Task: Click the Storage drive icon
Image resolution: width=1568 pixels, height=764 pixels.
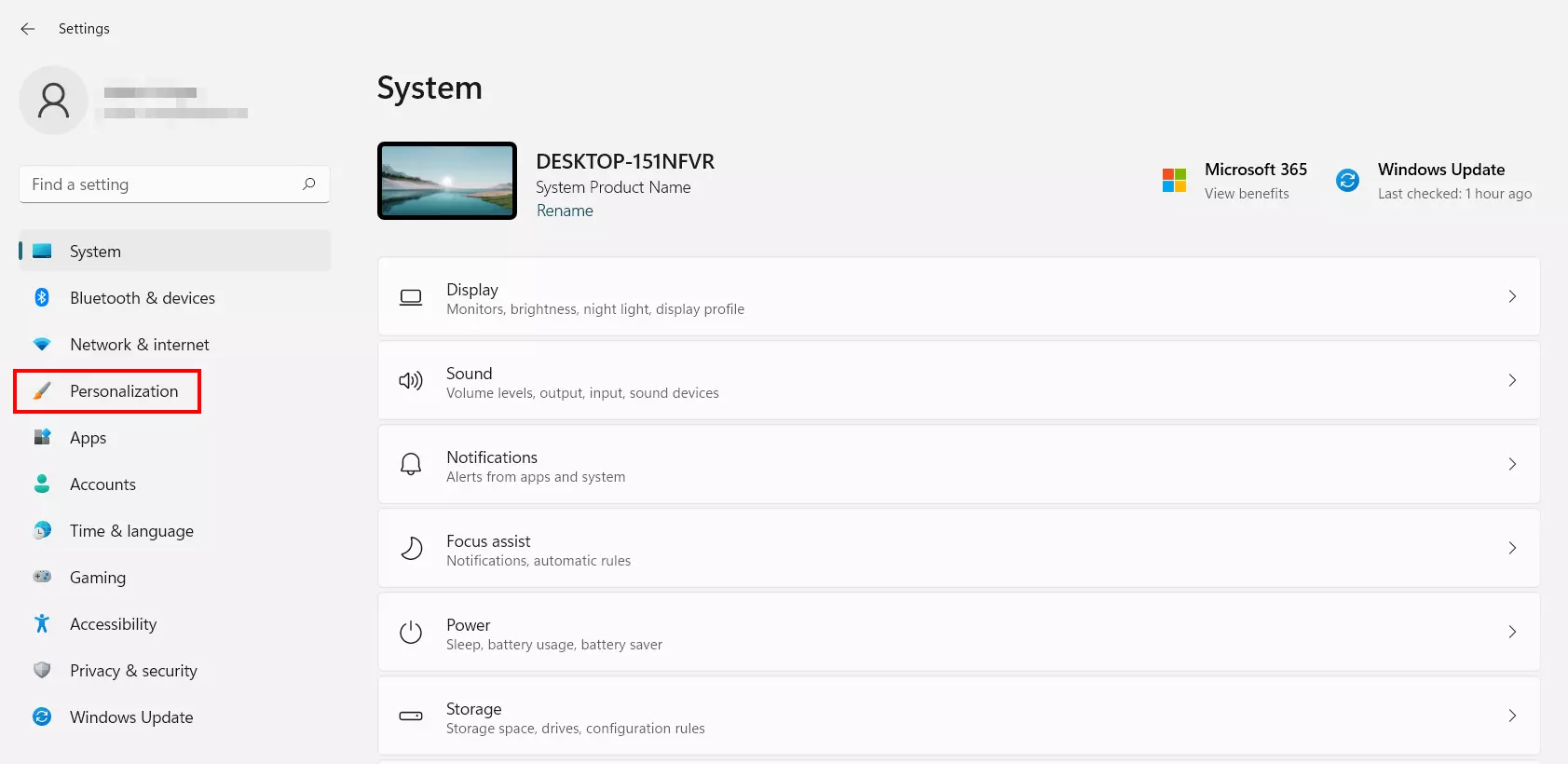Action: pyautogui.click(x=411, y=716)
